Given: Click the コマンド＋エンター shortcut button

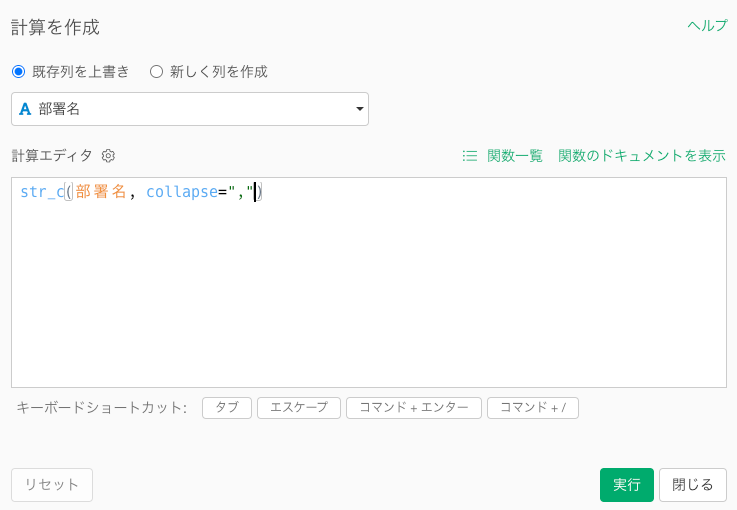Looking at the screenshot, I should (413, 408).
